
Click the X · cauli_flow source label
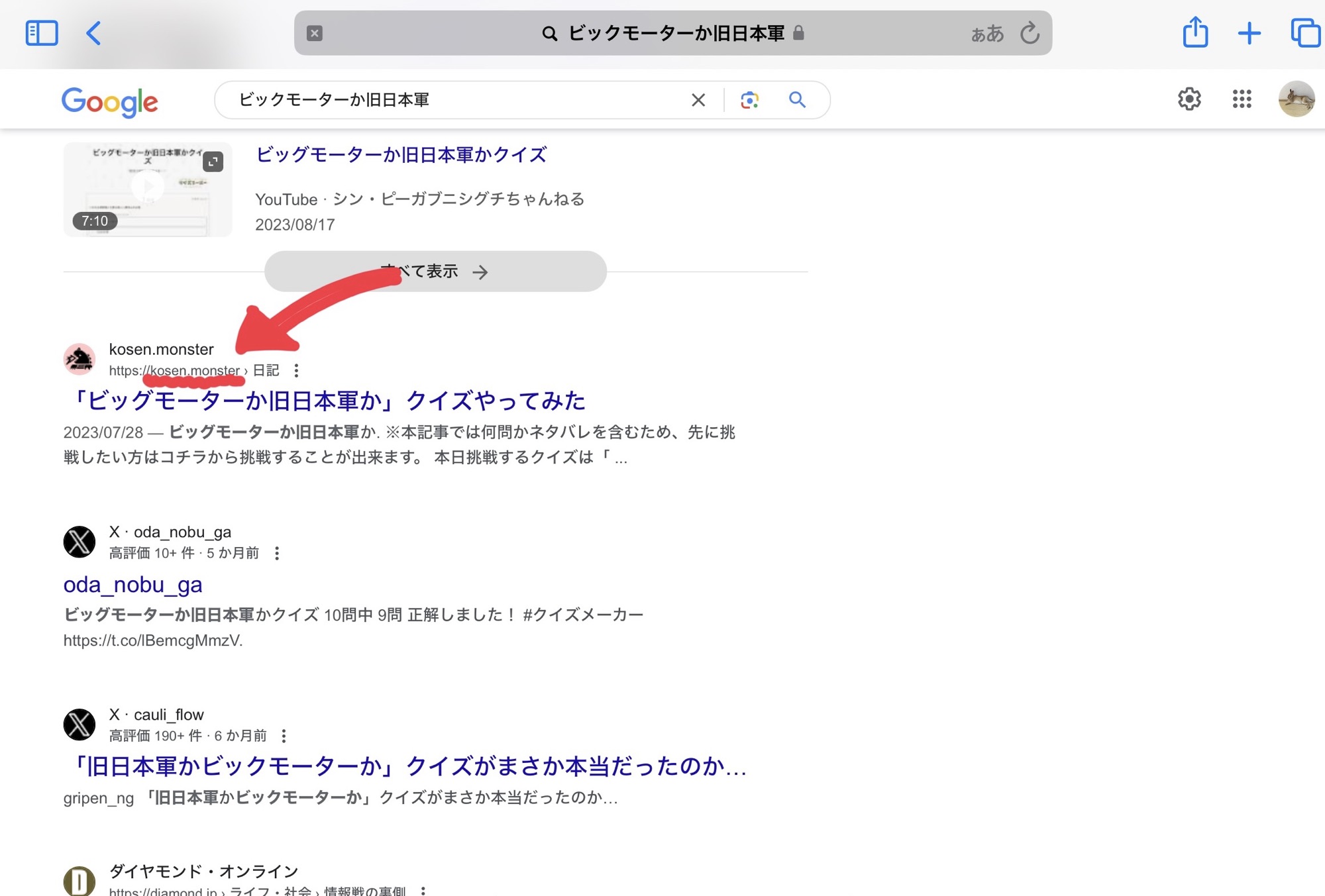(156, 715)
